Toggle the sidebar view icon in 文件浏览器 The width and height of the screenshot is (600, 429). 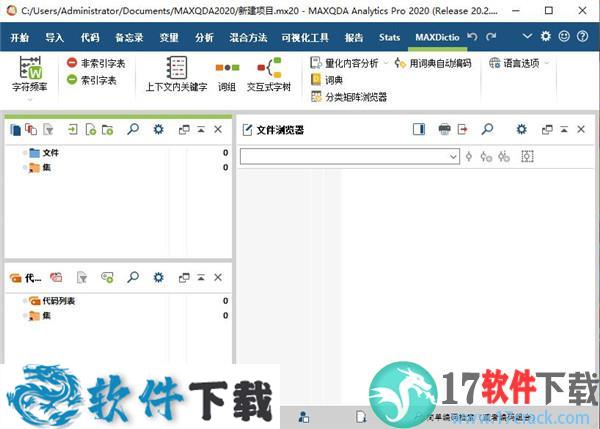(x=418, y=129)
